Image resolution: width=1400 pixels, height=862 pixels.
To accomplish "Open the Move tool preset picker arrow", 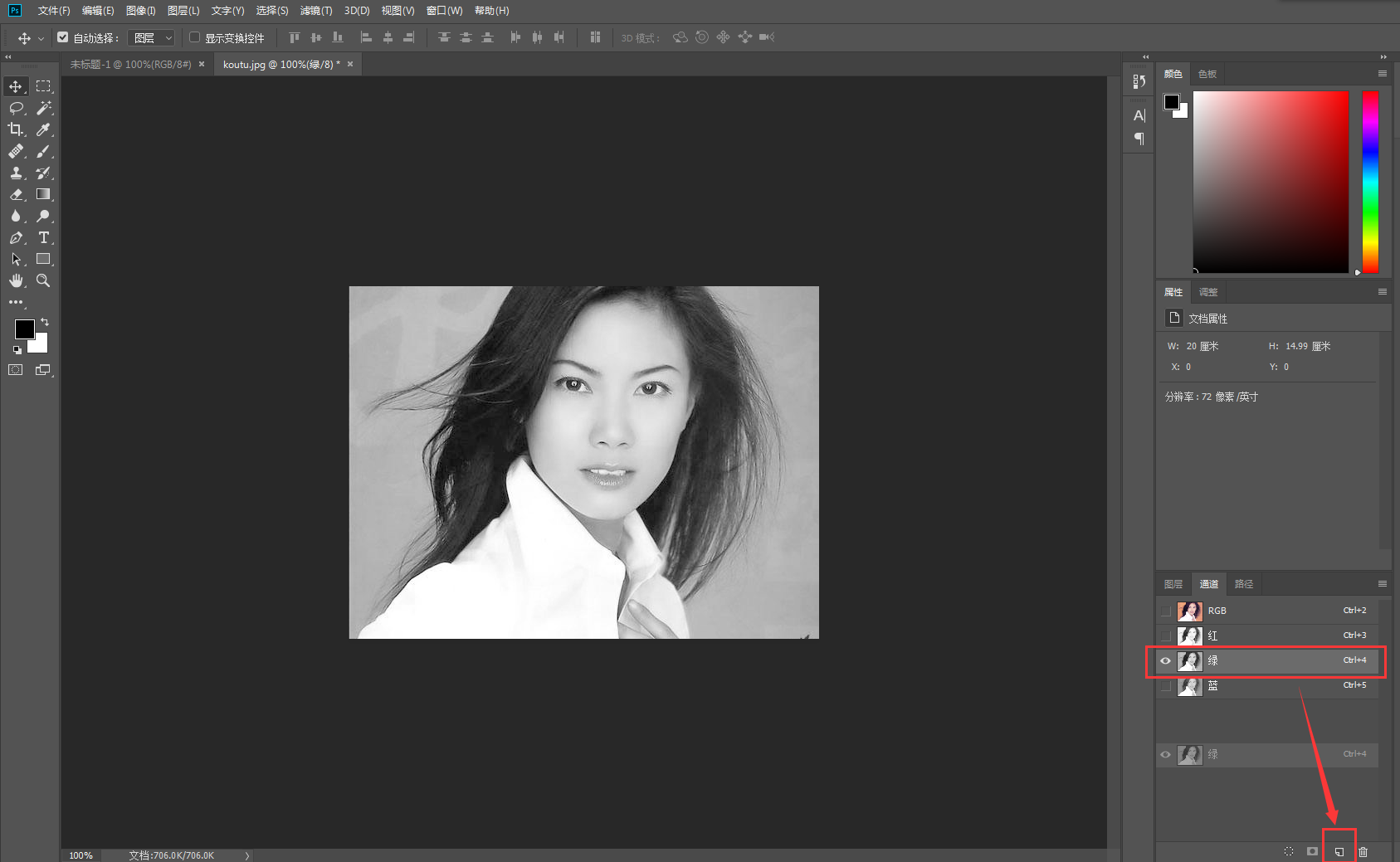I will (41, 38).
